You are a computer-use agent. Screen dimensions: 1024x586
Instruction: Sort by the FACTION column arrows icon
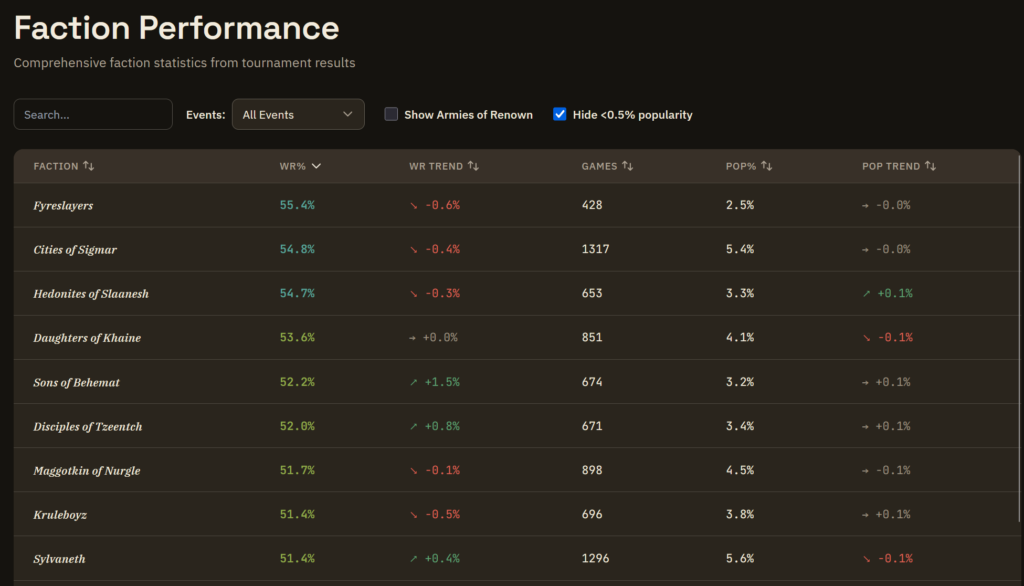[88, 166]
